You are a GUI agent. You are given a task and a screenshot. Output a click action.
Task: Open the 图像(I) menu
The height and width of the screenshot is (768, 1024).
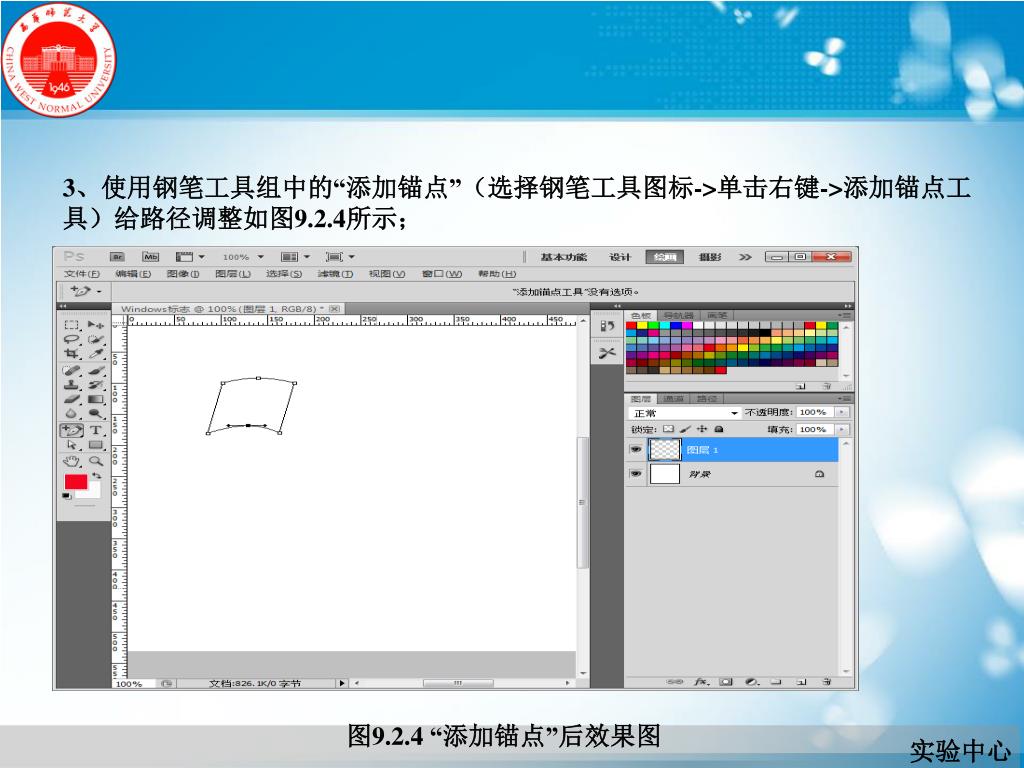point(183,274)
